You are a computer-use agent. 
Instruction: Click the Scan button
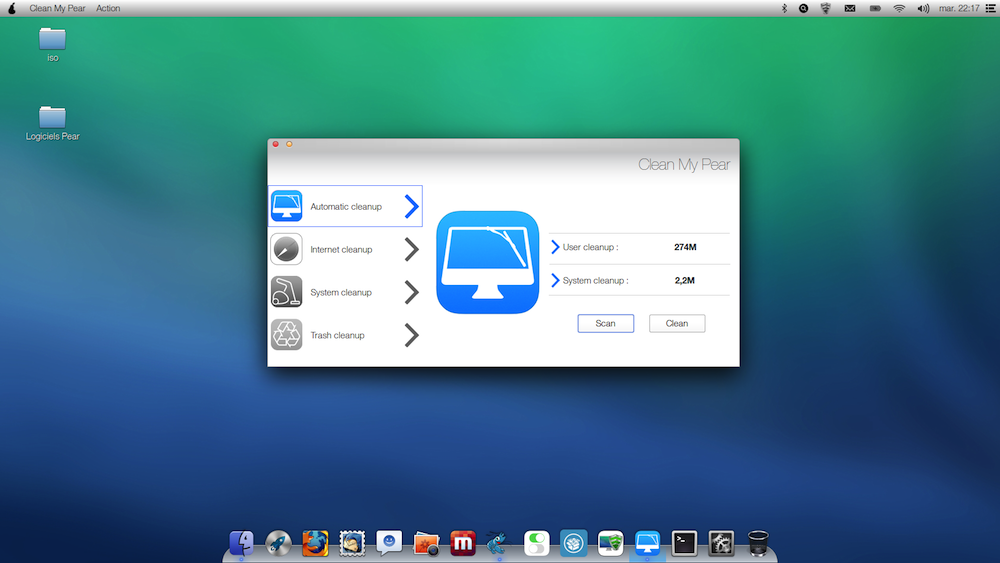[605, 323]
